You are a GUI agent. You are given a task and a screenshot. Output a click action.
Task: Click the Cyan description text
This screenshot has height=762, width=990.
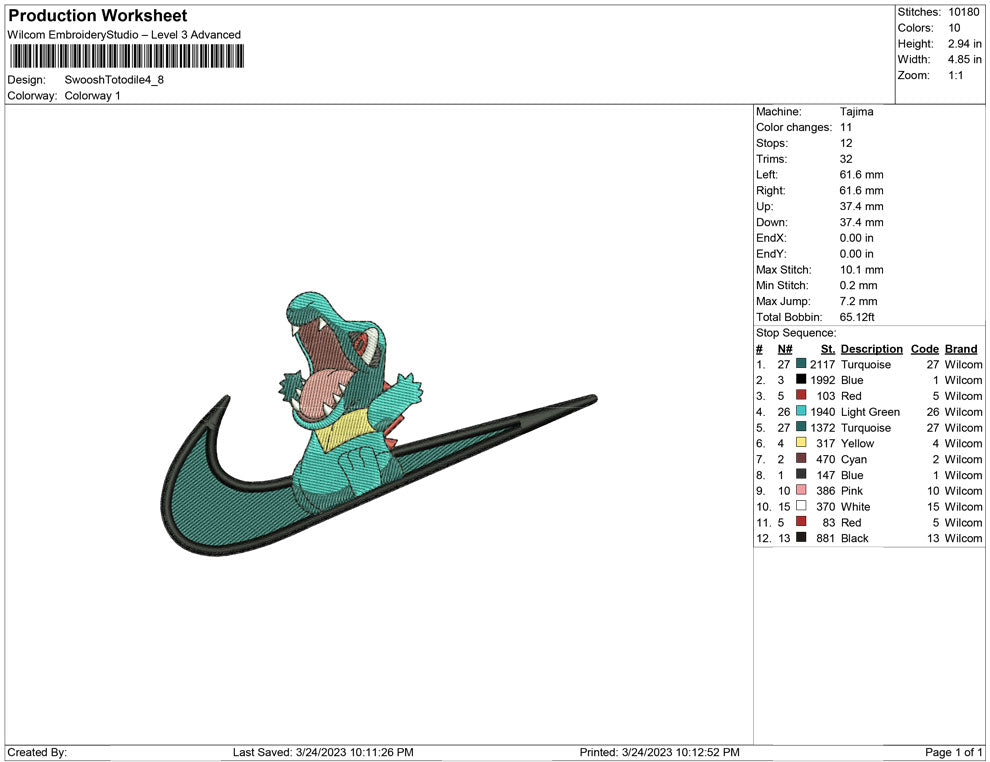pyautogui.click(x=854, y=459)
